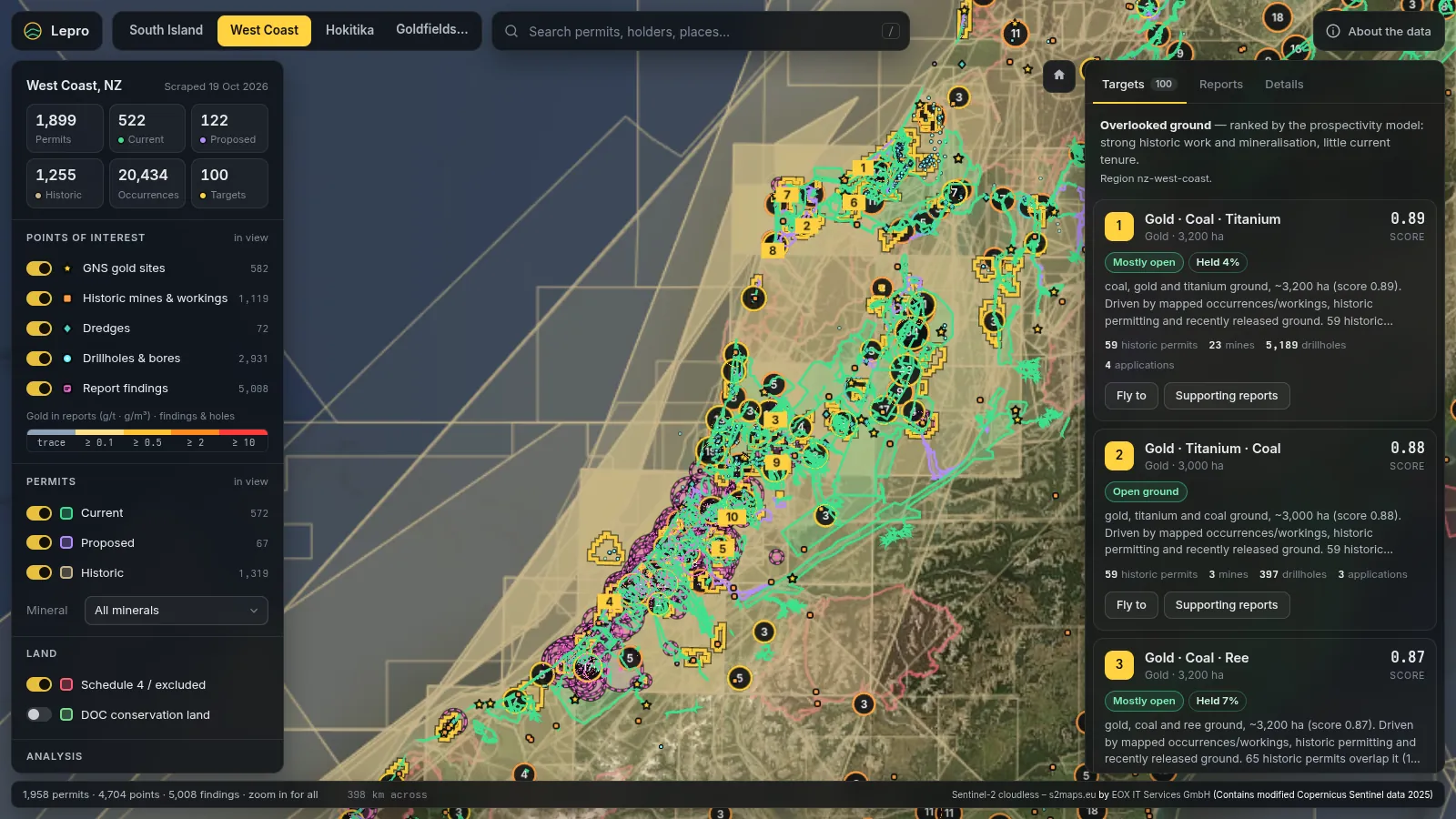Viewport: 1456px width, 819px height.
Task: Disable Current permits layer
Action: point(39,513)
